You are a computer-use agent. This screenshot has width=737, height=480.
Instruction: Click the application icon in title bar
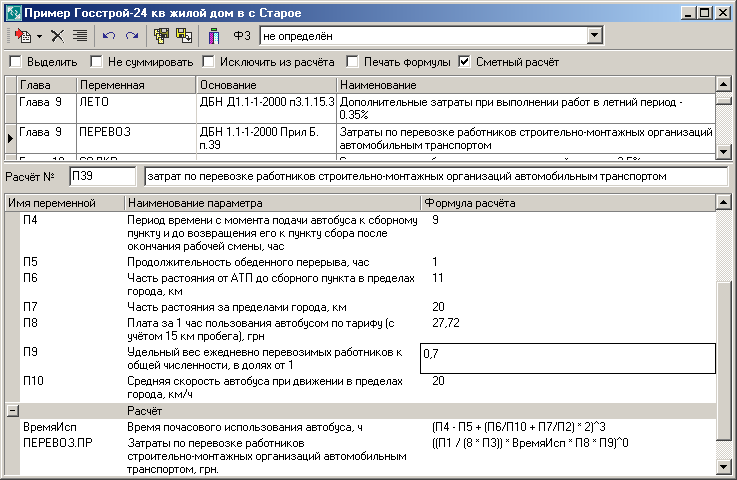13,13
